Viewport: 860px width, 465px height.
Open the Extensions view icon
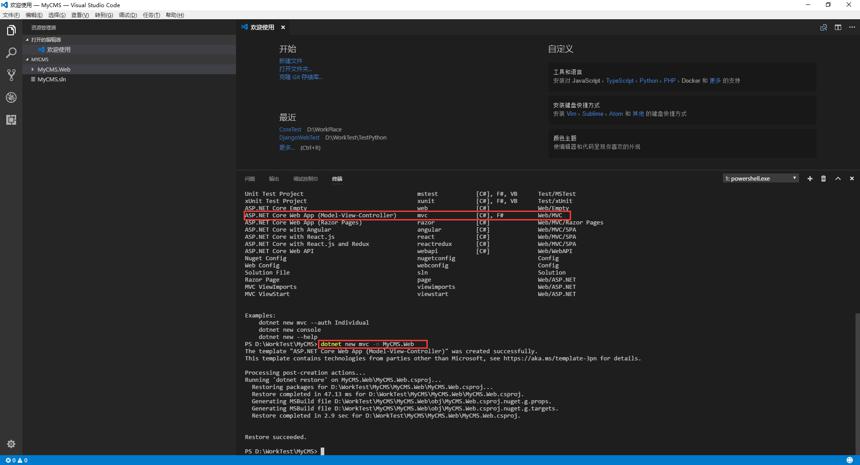point(11,120)
